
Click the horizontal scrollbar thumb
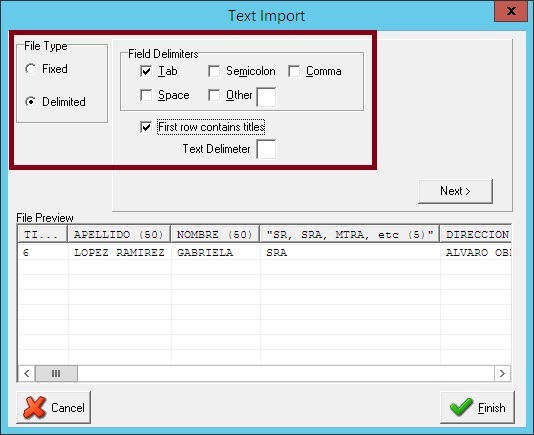coord(56,373)
